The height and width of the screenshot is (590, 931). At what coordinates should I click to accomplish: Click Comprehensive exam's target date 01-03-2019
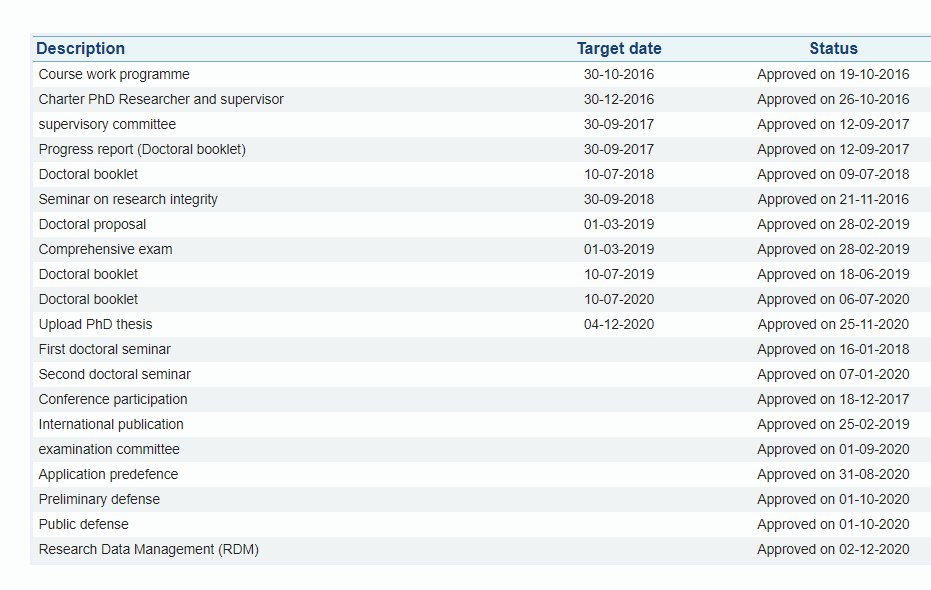tap(619, 249)
